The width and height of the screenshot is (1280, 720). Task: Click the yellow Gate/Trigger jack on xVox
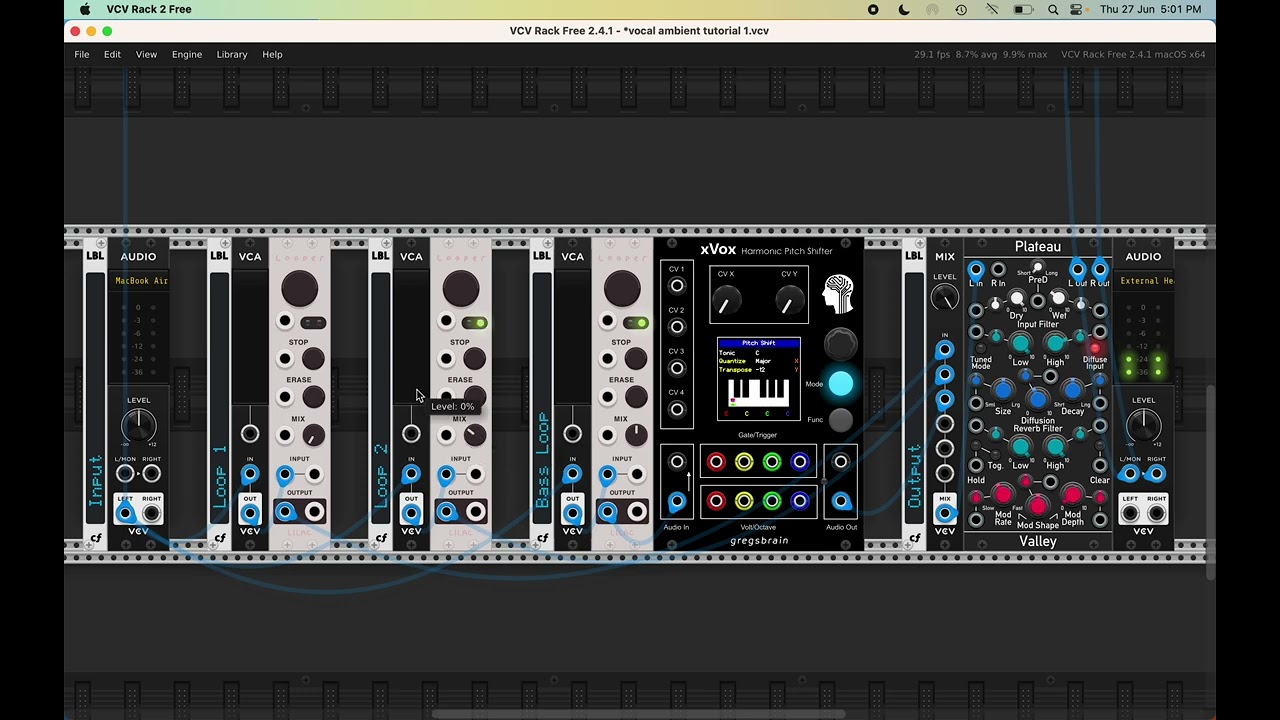(x=744, y=461)
